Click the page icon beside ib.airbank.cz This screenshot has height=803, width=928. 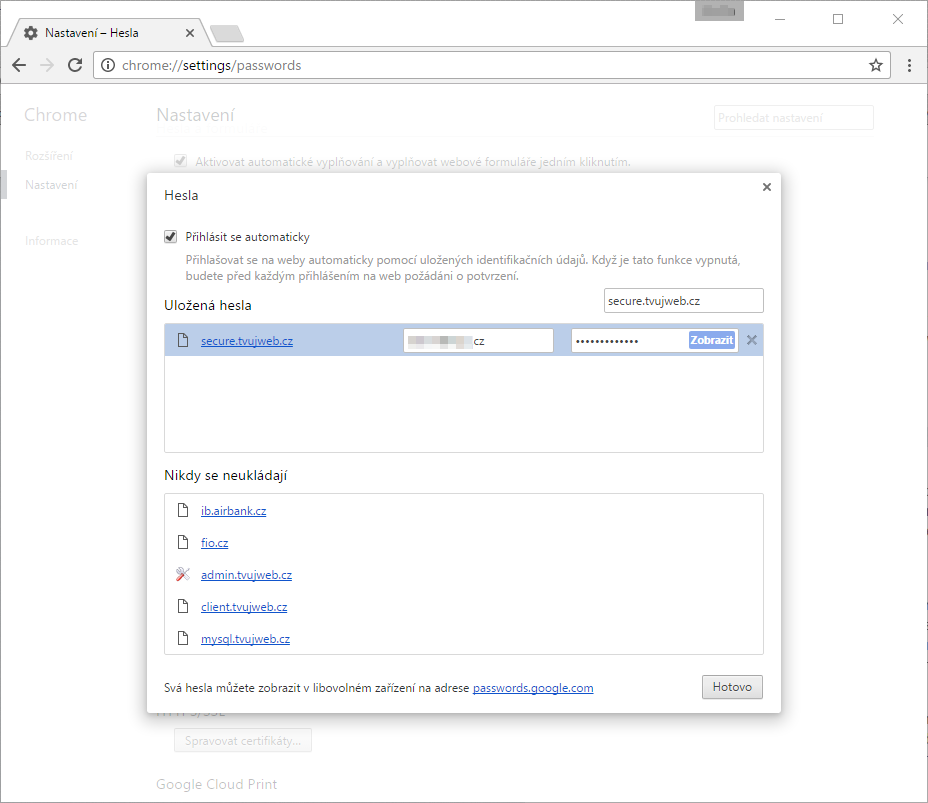pyautogui.click(x=182, y=511)
